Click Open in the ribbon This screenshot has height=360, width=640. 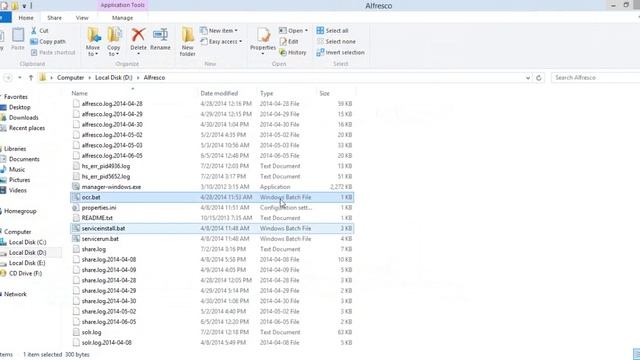pos(293,31)
